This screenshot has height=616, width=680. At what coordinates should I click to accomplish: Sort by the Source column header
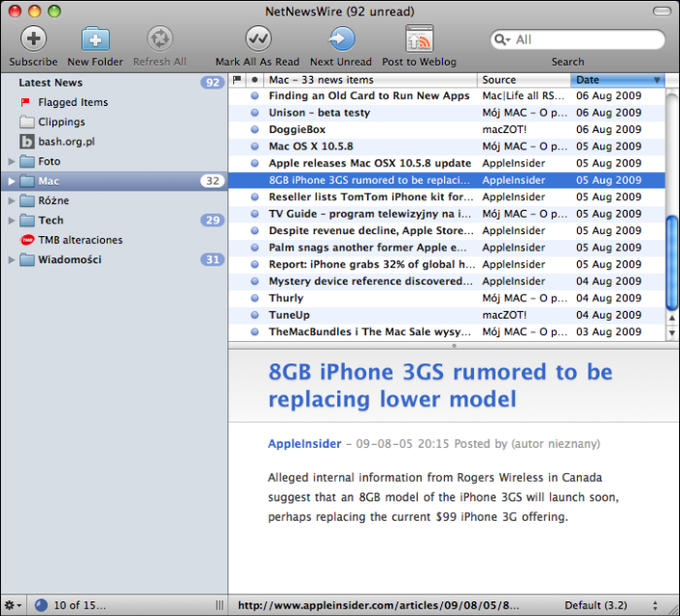point(523,80)
